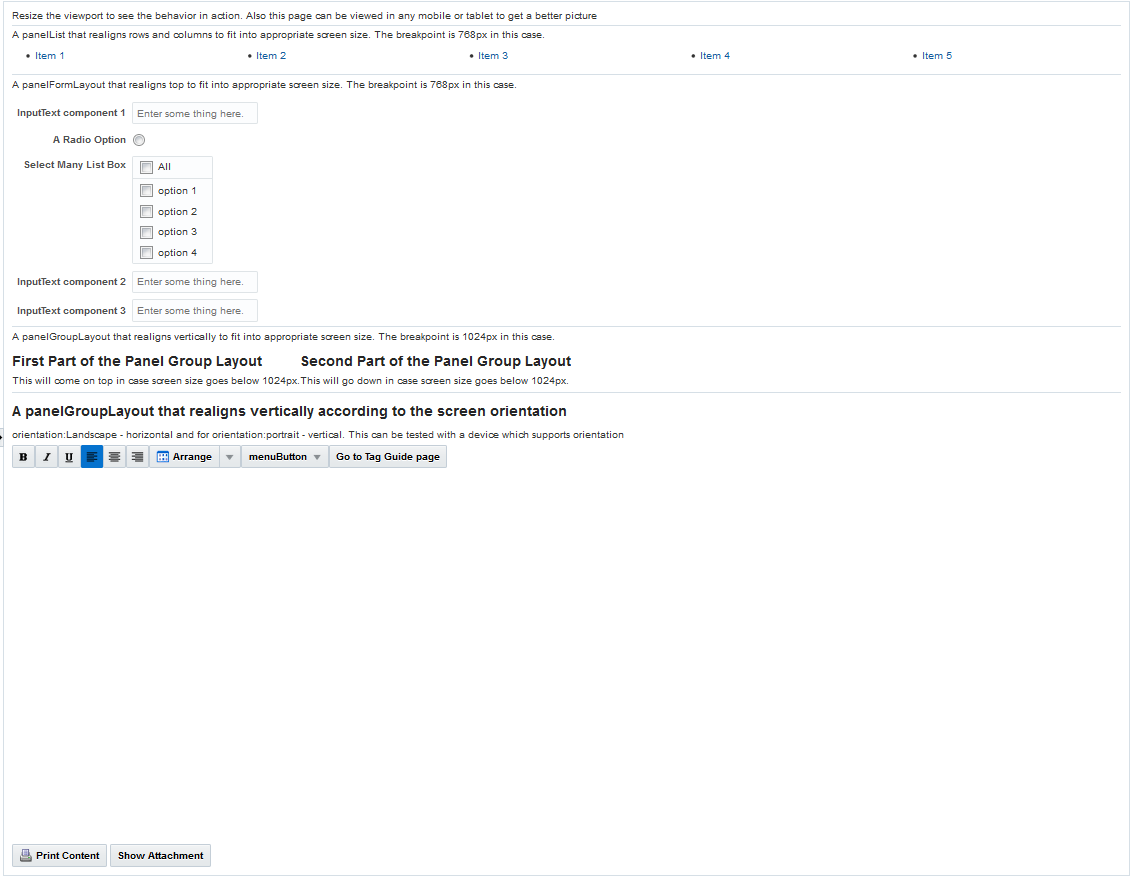Toggle Bold formatting button
The image size is (1132, 880).
pyautogui.click(x=23, y=457)
